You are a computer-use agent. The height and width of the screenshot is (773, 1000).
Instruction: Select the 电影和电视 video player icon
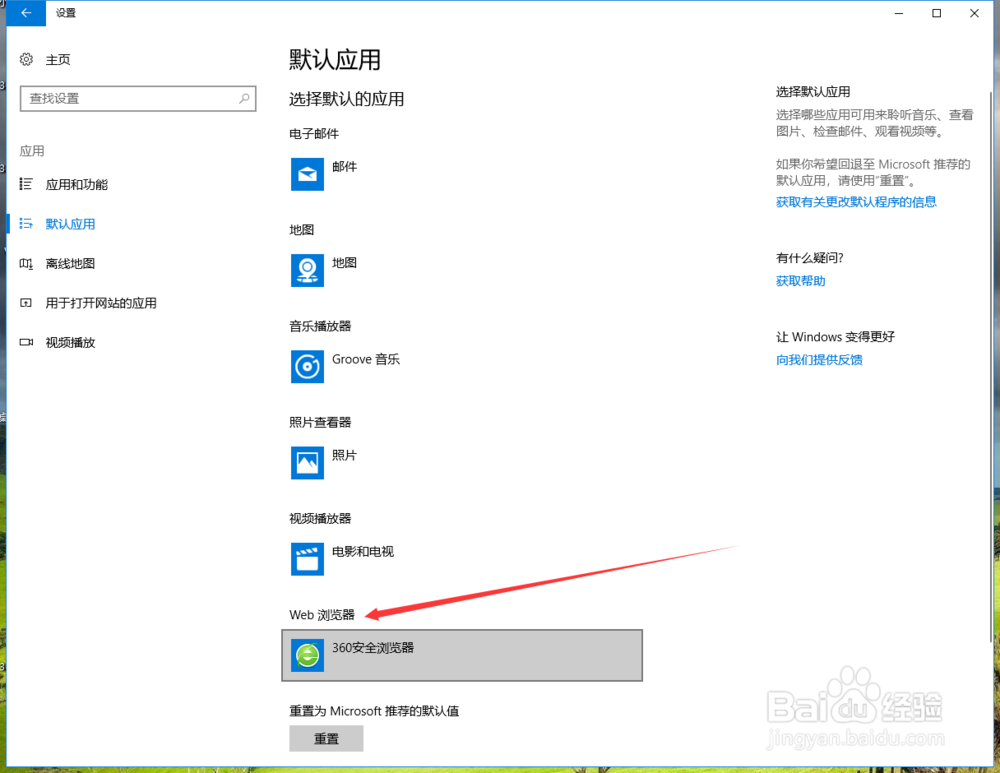tap(307, 559)
